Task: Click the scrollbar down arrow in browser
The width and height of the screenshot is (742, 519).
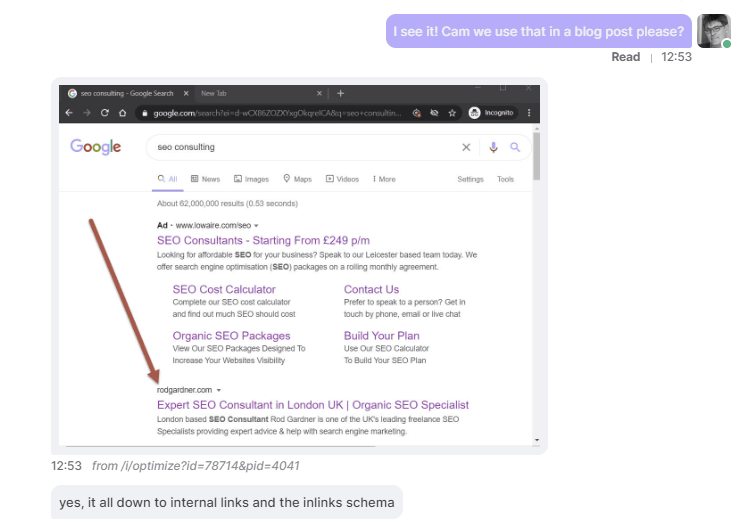Action: [537, 440]
